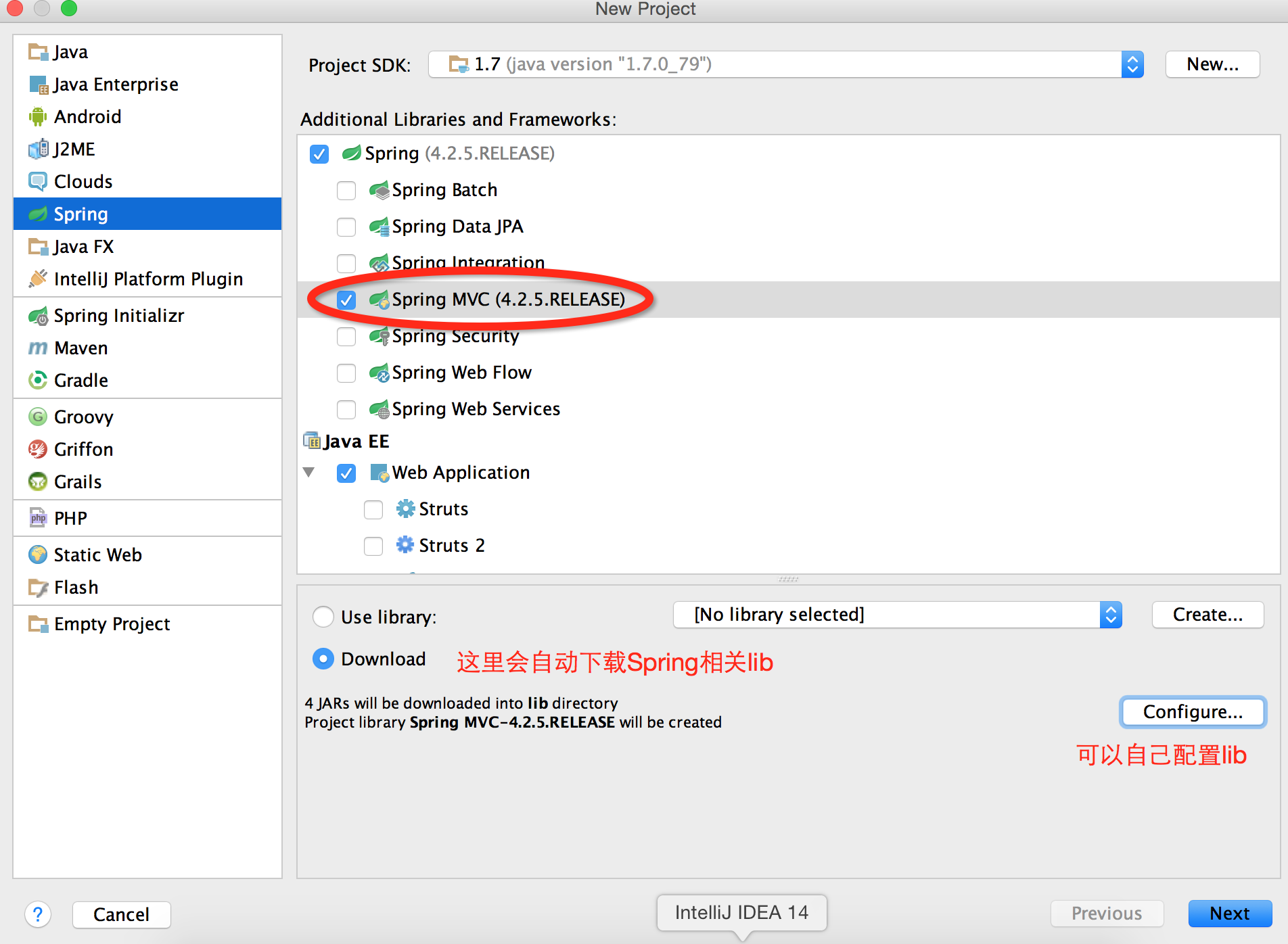Open the Project SDK dropdown
This screenshot has width=1288, height=944.
point(786,64)
